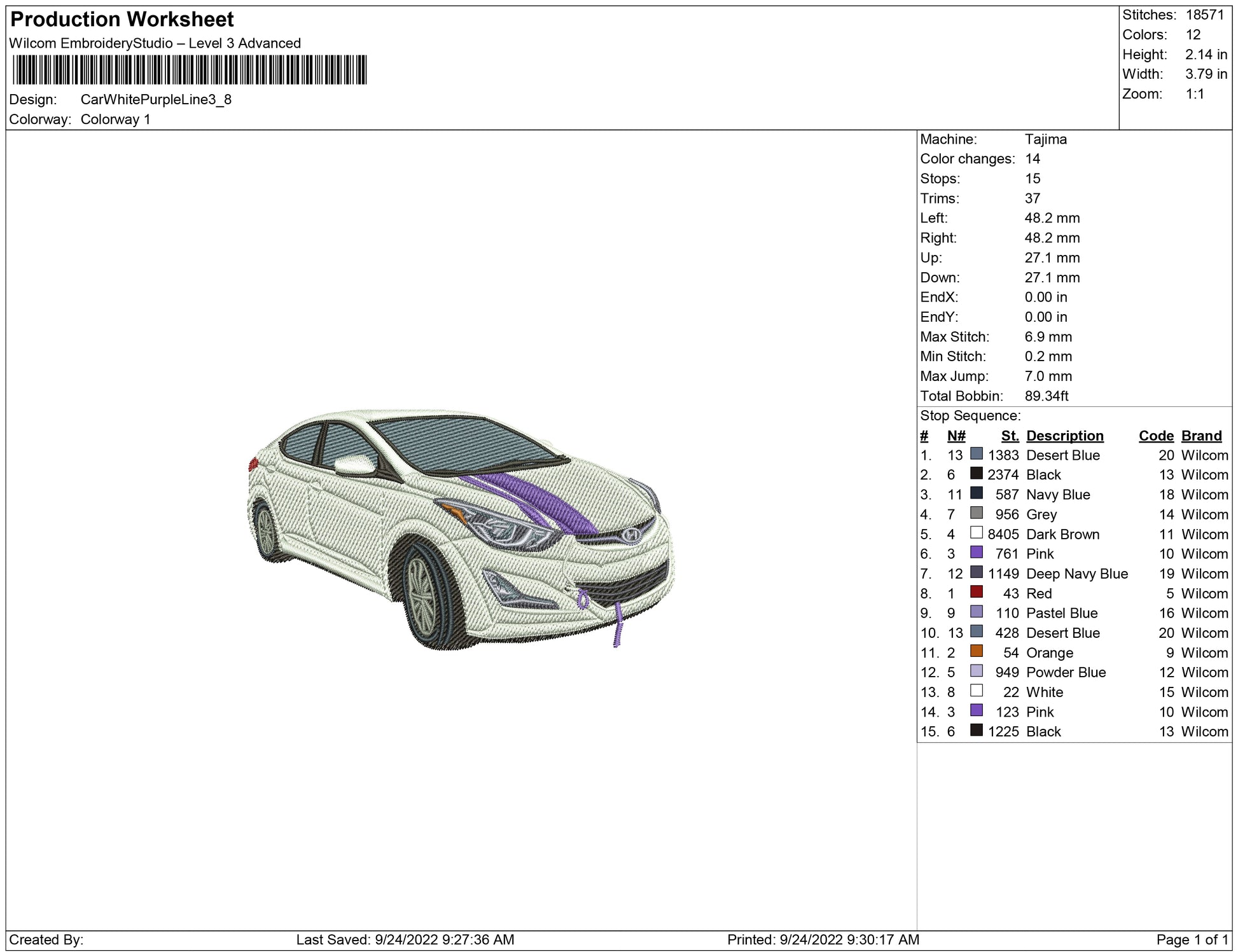Click the empty White swatch in stop 13
1238x952 pixels.
(x=976, y=691)
